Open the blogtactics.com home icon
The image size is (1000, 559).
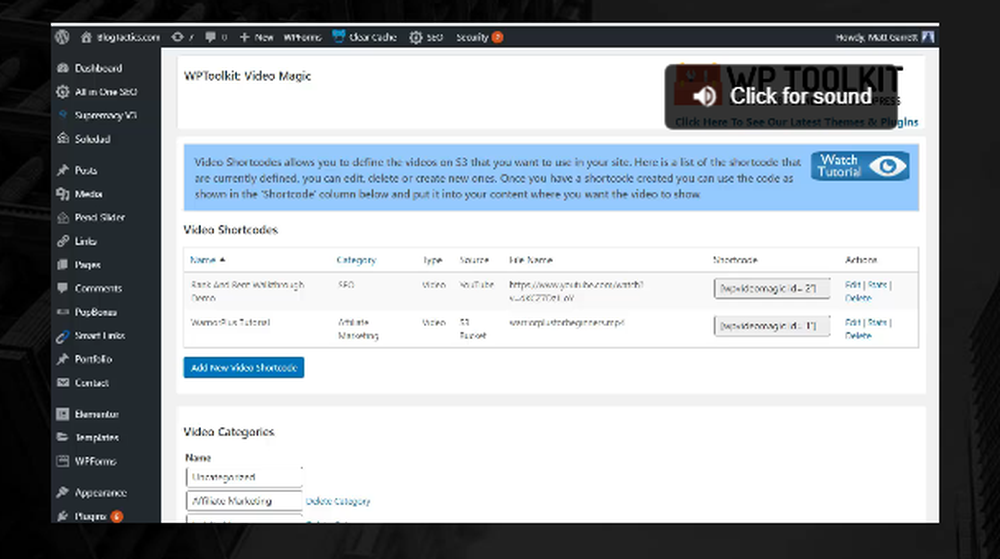[x=86, y=38]
